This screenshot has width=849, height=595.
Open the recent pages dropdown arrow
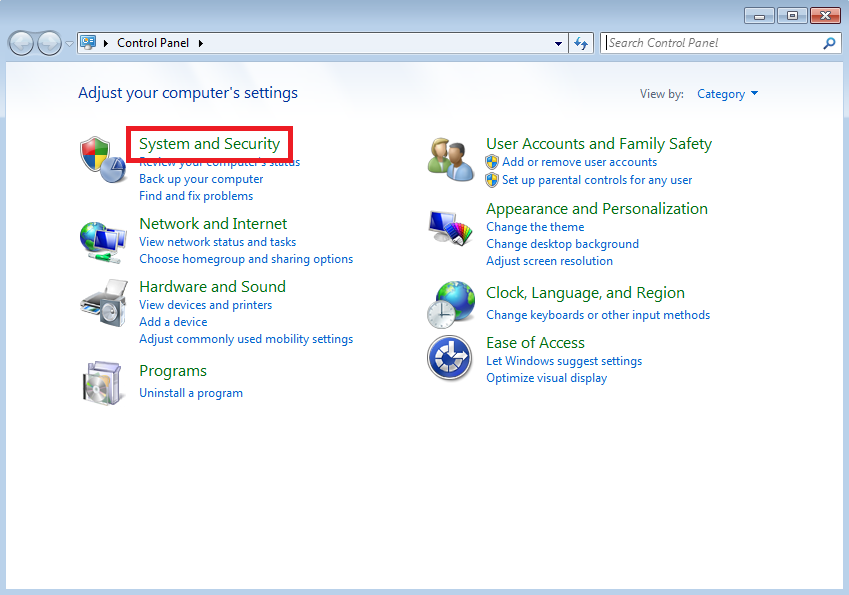tap(69, 43)
